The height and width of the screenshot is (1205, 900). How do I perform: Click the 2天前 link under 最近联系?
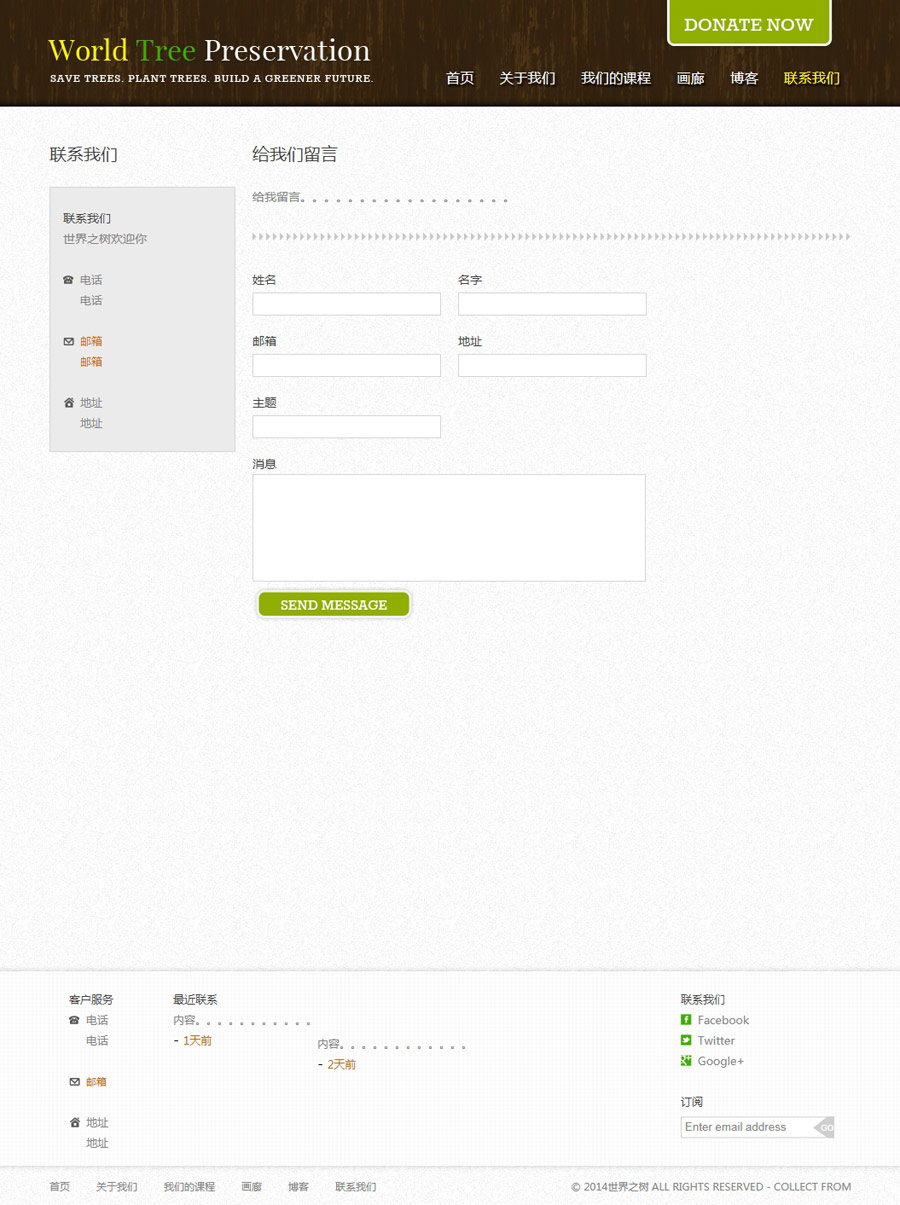341,1065
